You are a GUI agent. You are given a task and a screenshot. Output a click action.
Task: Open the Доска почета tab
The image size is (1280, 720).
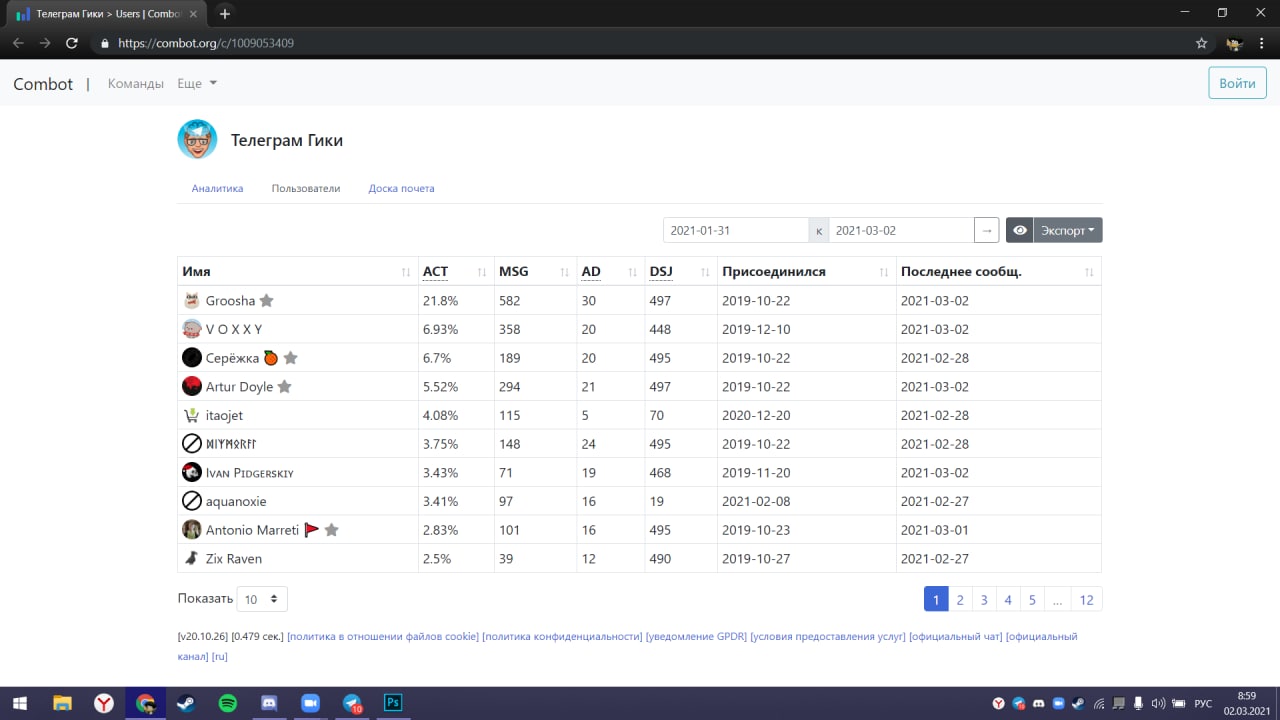pos(401,188)
